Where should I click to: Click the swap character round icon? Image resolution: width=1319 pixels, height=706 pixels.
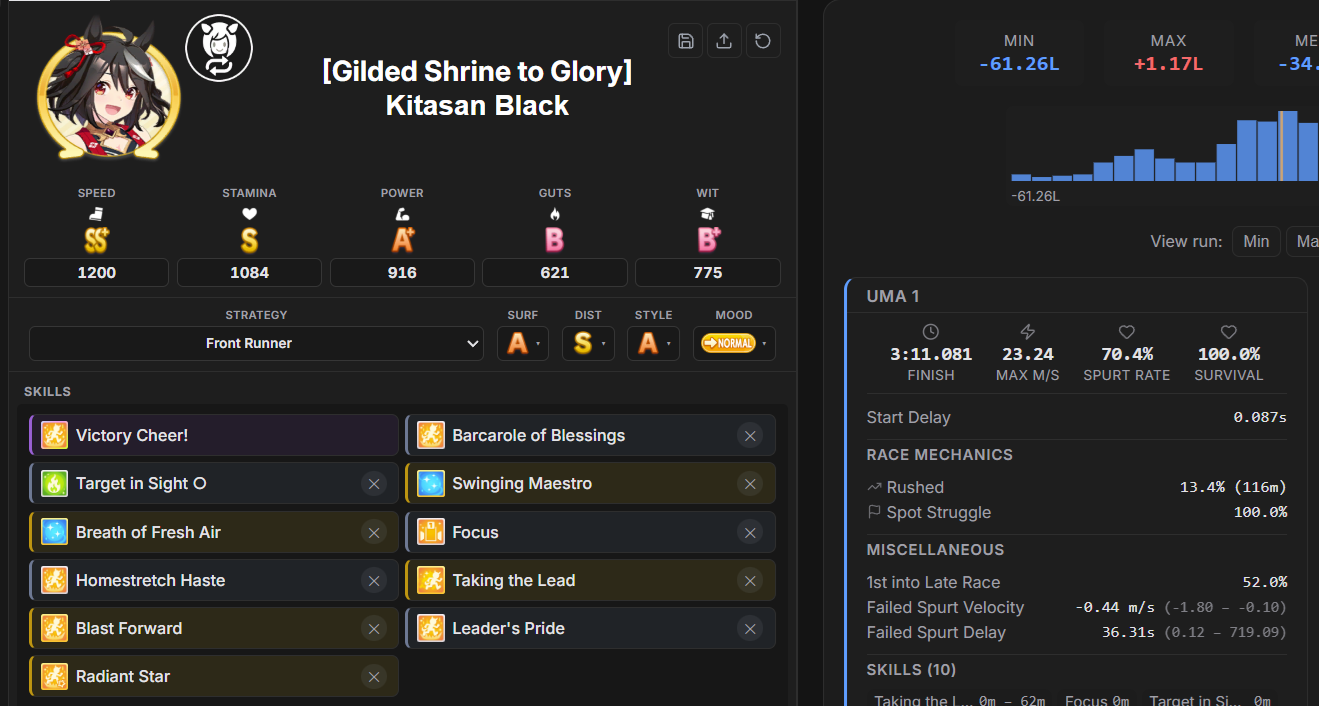tap(219, 48)
